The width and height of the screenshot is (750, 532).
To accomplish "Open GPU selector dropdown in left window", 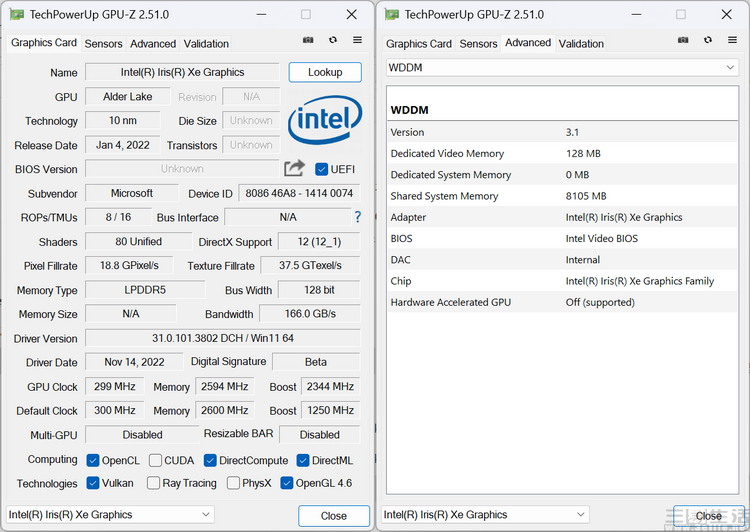I will [110, 515].
